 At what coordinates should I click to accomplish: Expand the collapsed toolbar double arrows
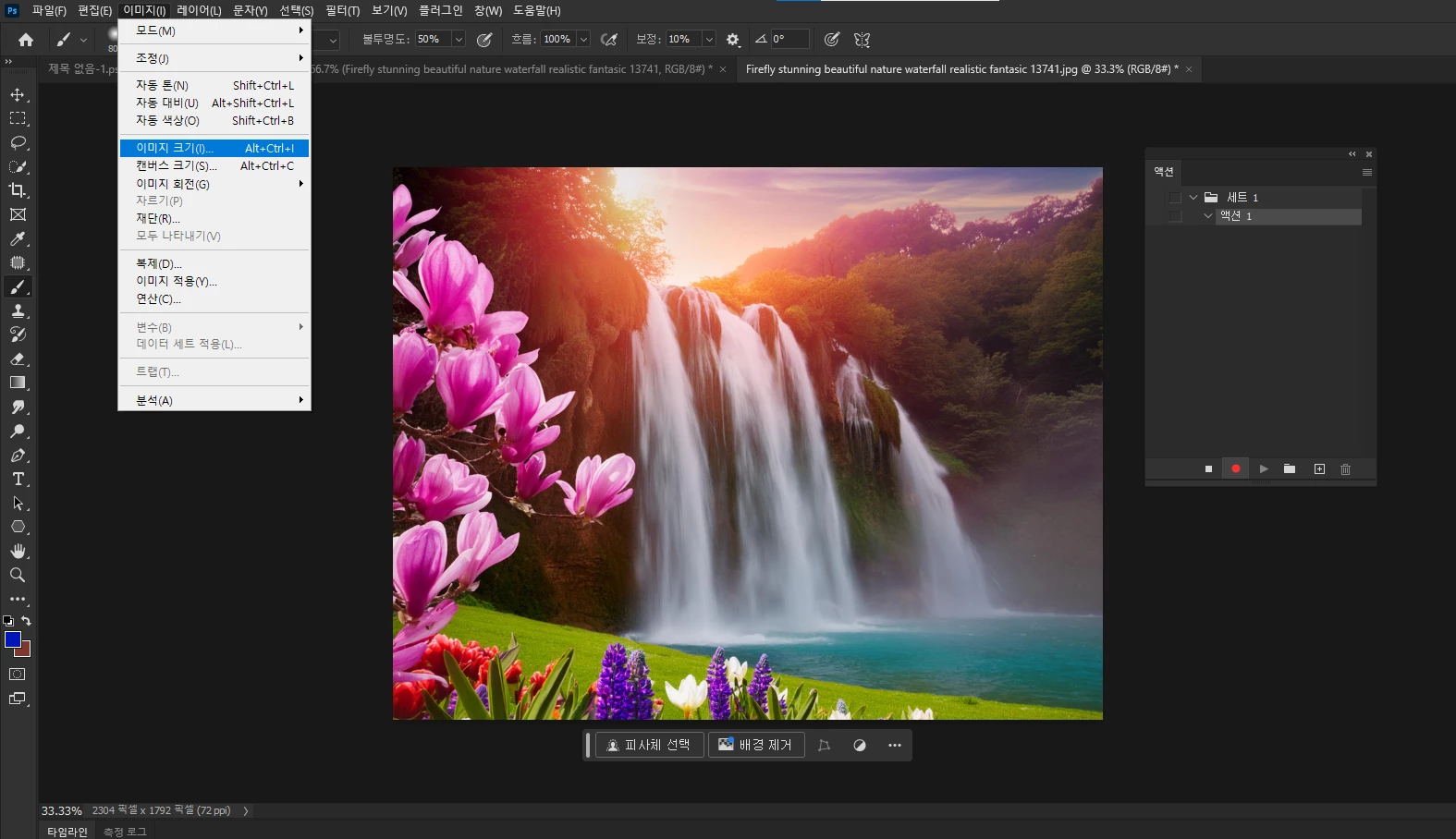pyautogui.click(x=8, y=62)
